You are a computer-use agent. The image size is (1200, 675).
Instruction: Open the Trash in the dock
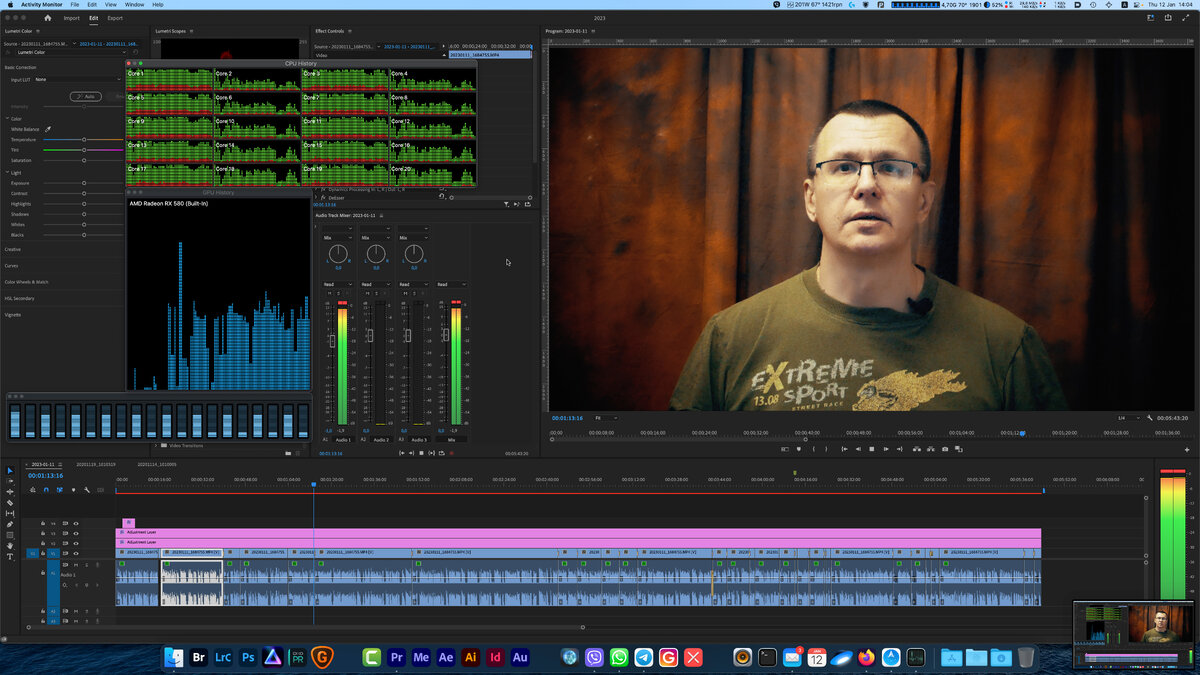point(1026,657)
